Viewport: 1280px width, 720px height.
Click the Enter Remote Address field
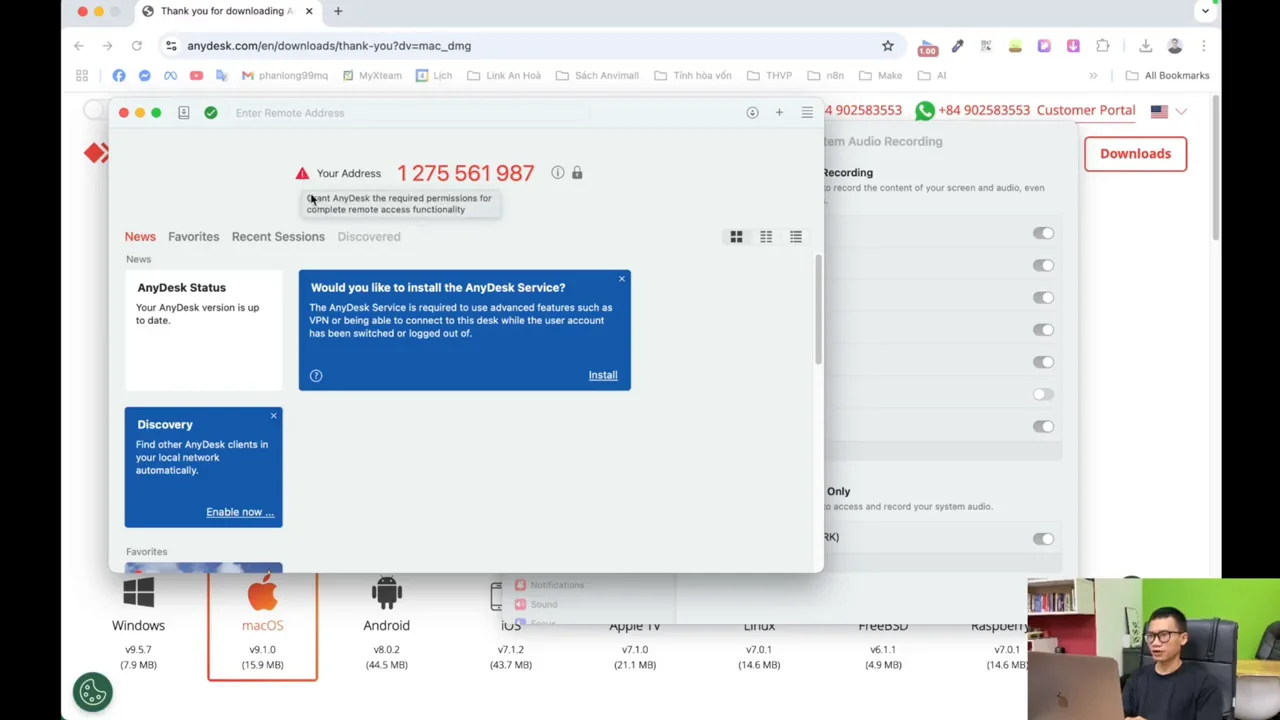tap(410, 113)
